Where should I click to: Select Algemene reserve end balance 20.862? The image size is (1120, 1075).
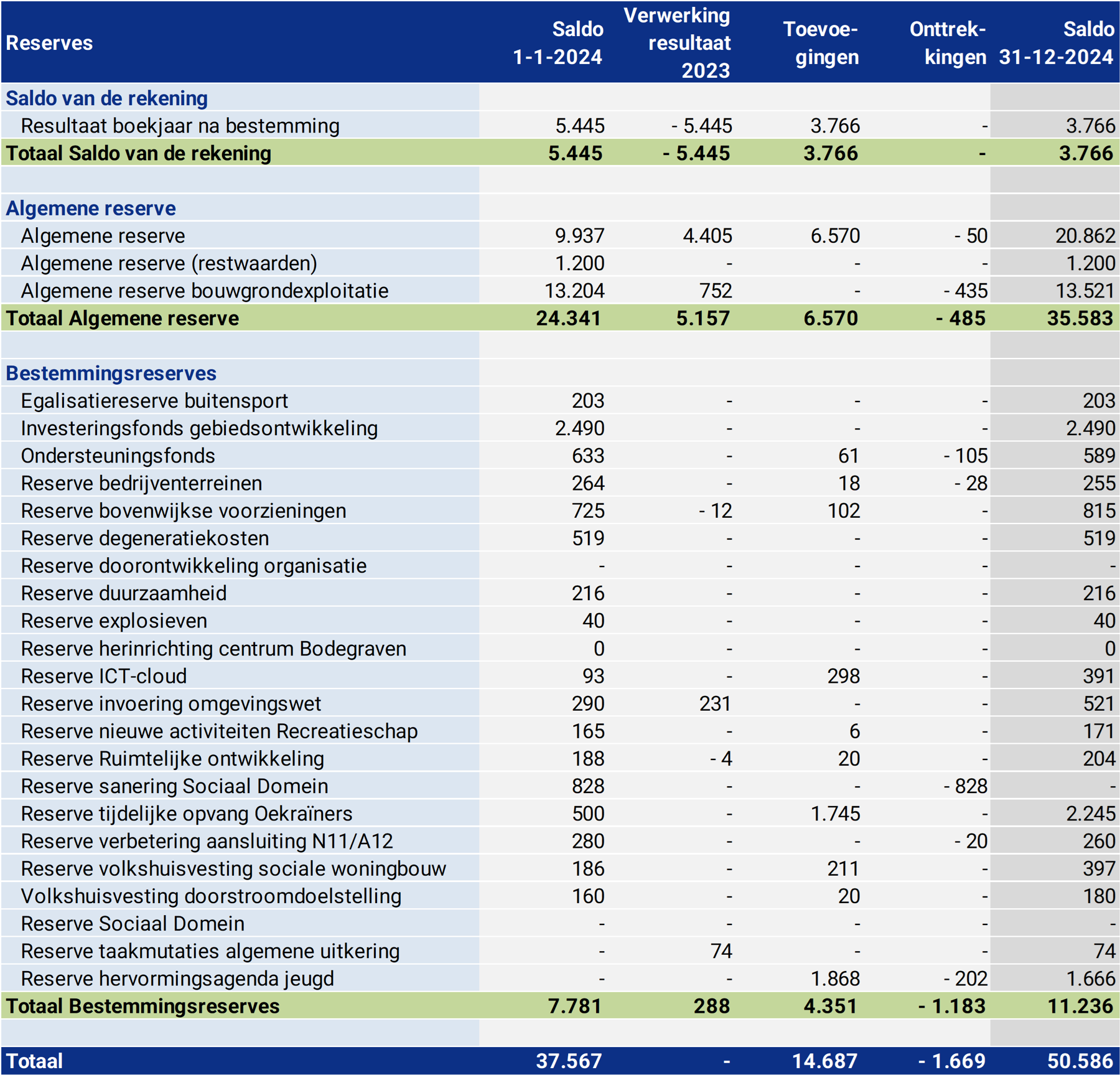[1085, 236]
